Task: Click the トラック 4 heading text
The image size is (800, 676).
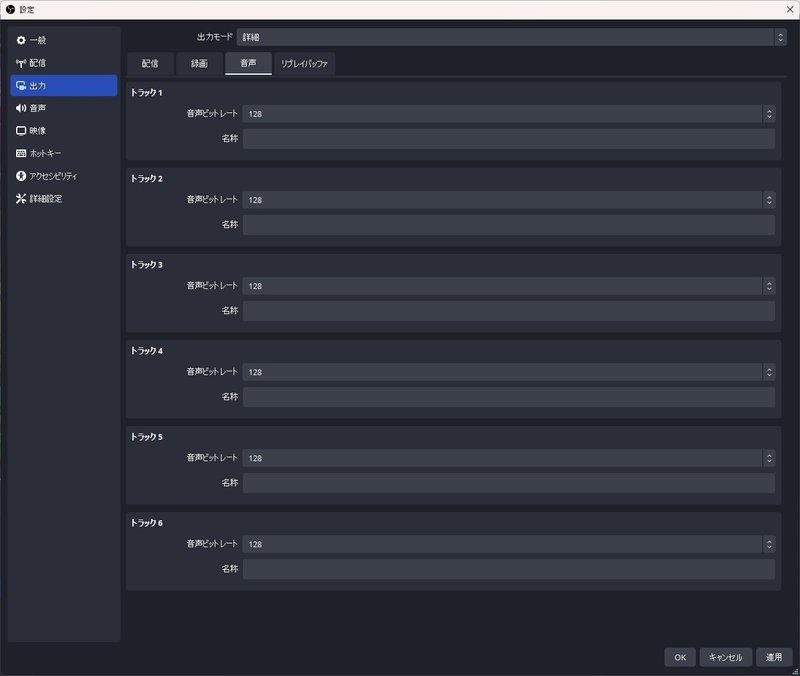Action: [x=146, y=351]
